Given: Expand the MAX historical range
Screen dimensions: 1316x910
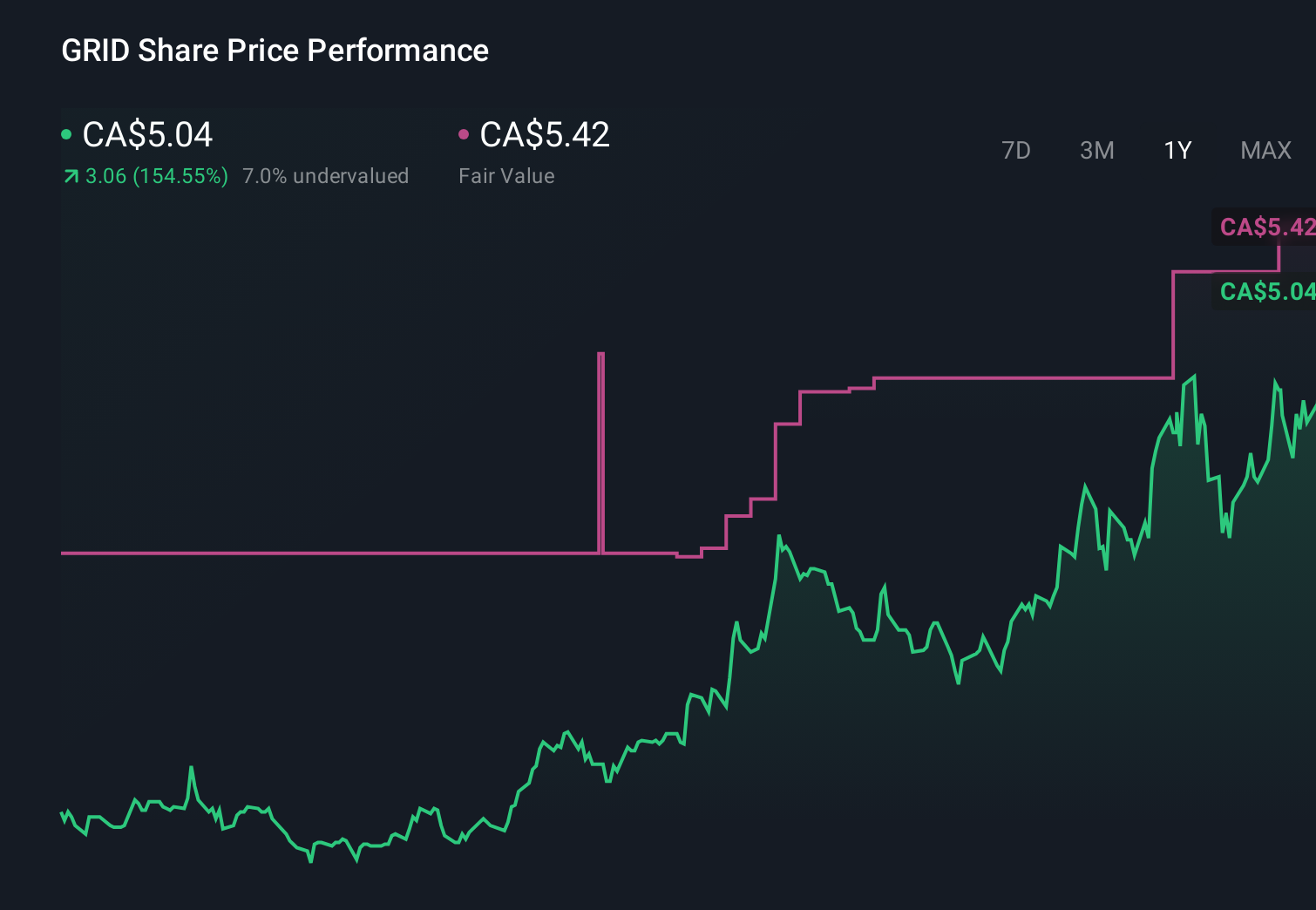Looking at the screenshot, I should [1265, 150].
